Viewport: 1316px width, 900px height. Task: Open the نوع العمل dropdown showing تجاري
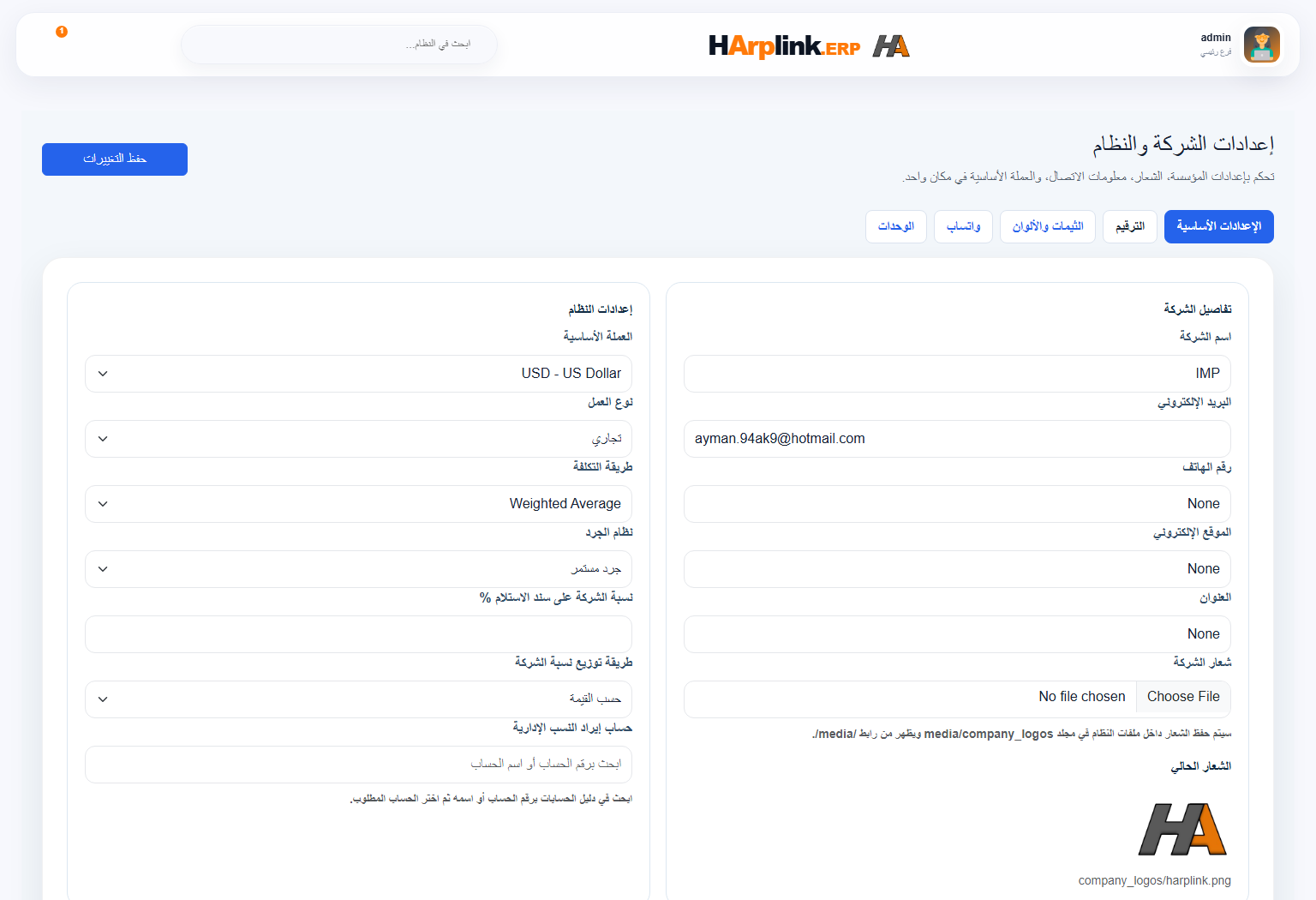pos(358,439)
